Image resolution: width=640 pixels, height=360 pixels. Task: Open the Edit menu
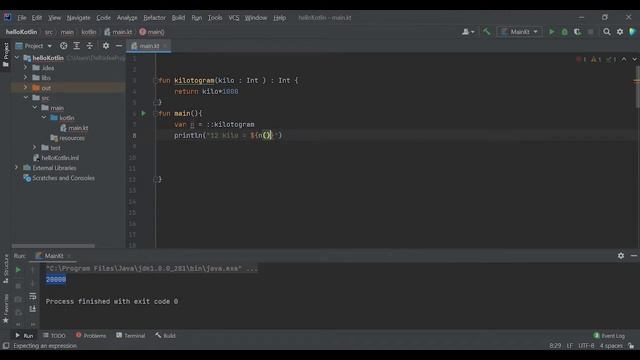pos(37,18)
